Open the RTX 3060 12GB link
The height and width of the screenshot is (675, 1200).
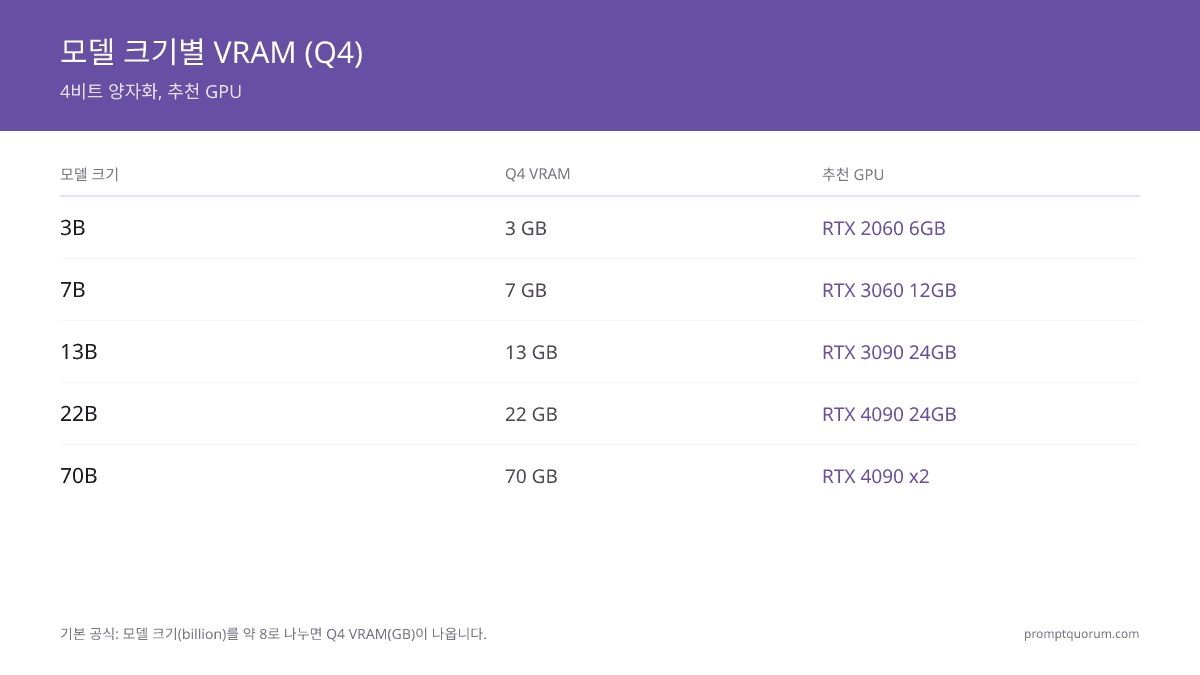click(x=889, y=290)
